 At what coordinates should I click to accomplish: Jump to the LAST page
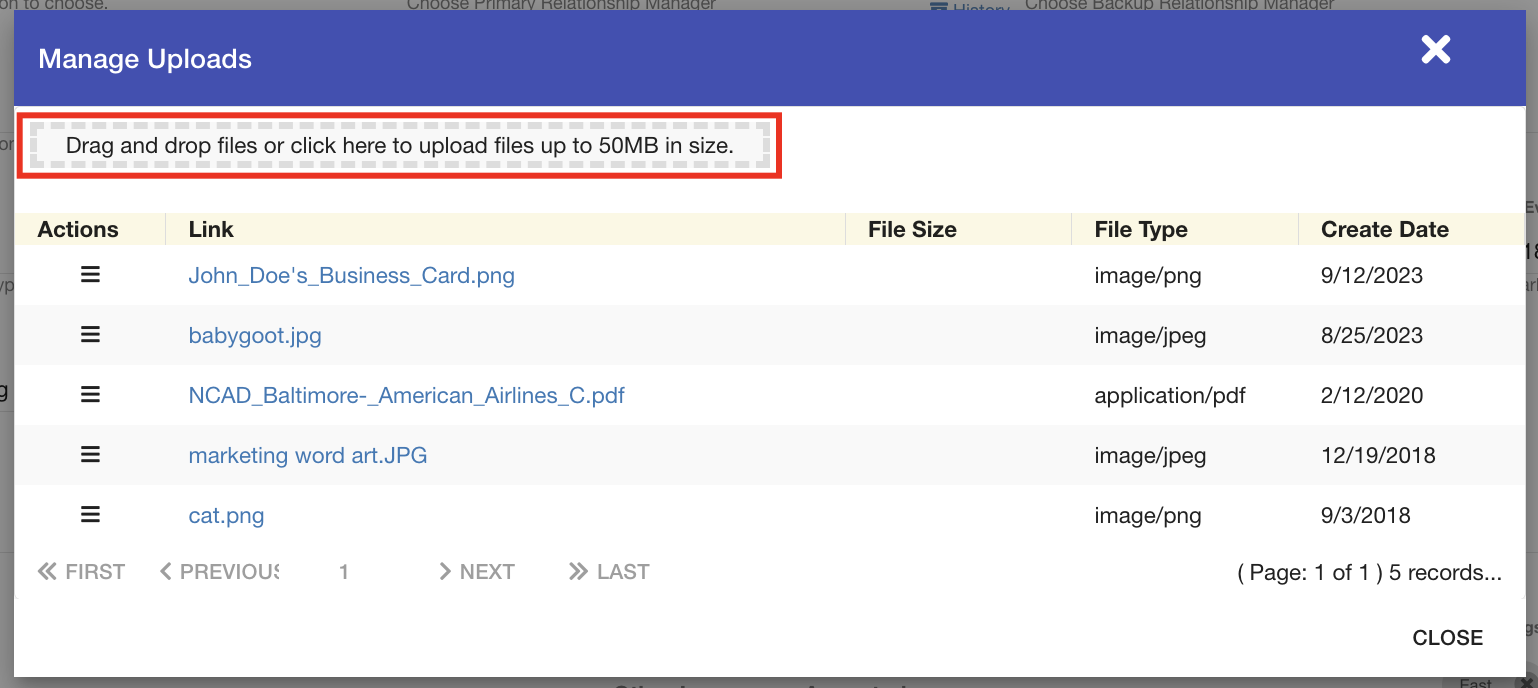point(609,572)
